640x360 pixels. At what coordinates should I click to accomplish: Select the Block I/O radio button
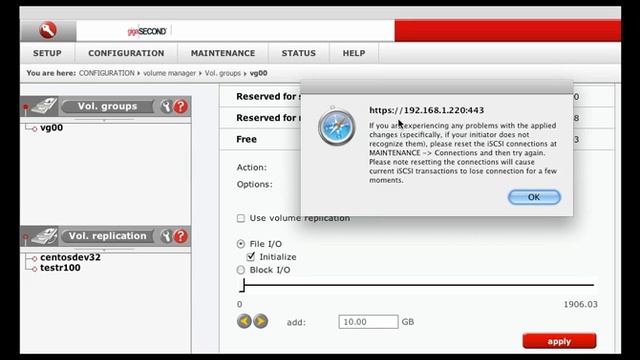241,270
